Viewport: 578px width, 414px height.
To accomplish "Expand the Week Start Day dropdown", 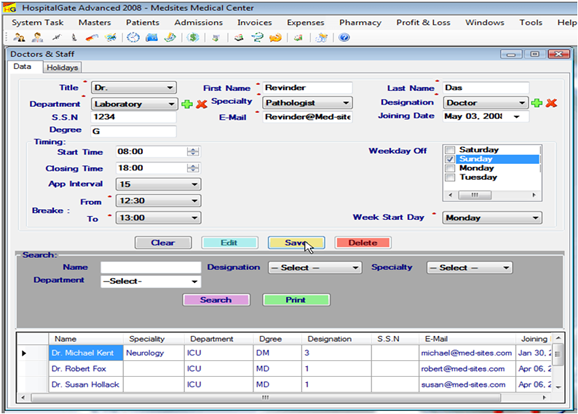I will click(x=492, y=218).
